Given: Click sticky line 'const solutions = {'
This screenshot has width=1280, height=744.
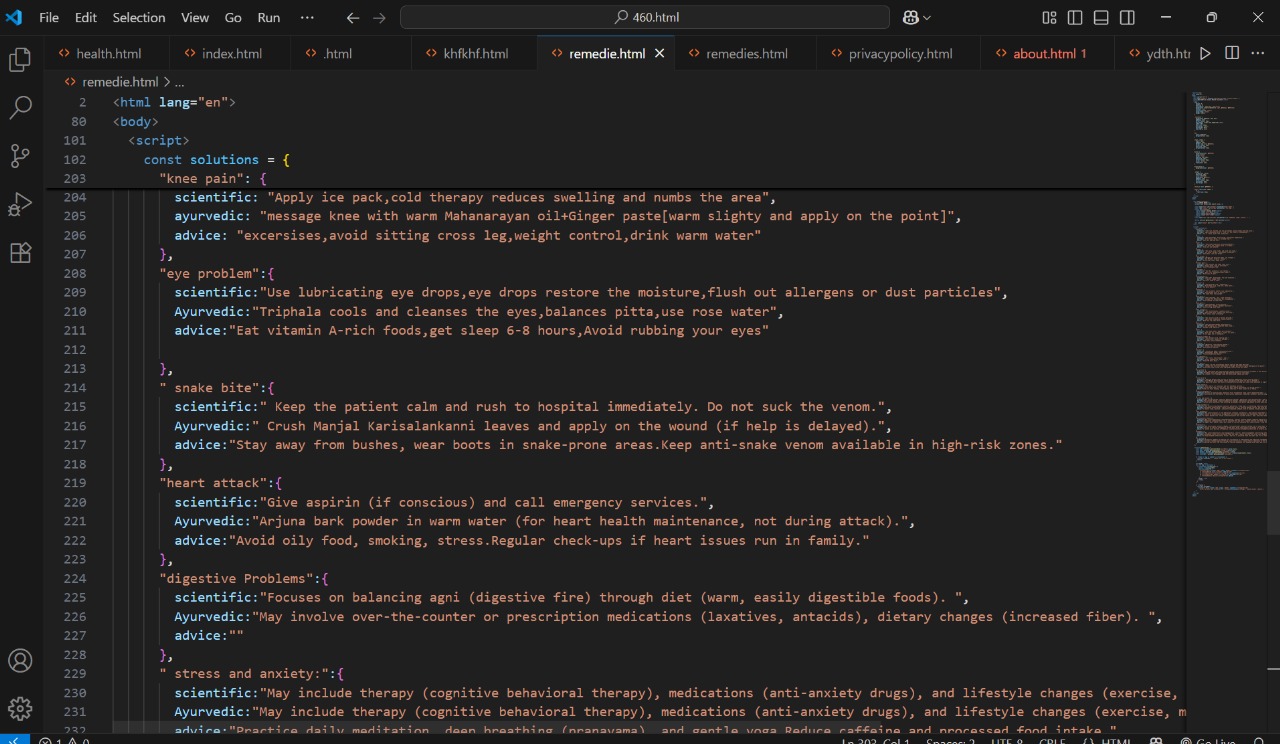Looking at the screenshot, I should tap(216, 159).
